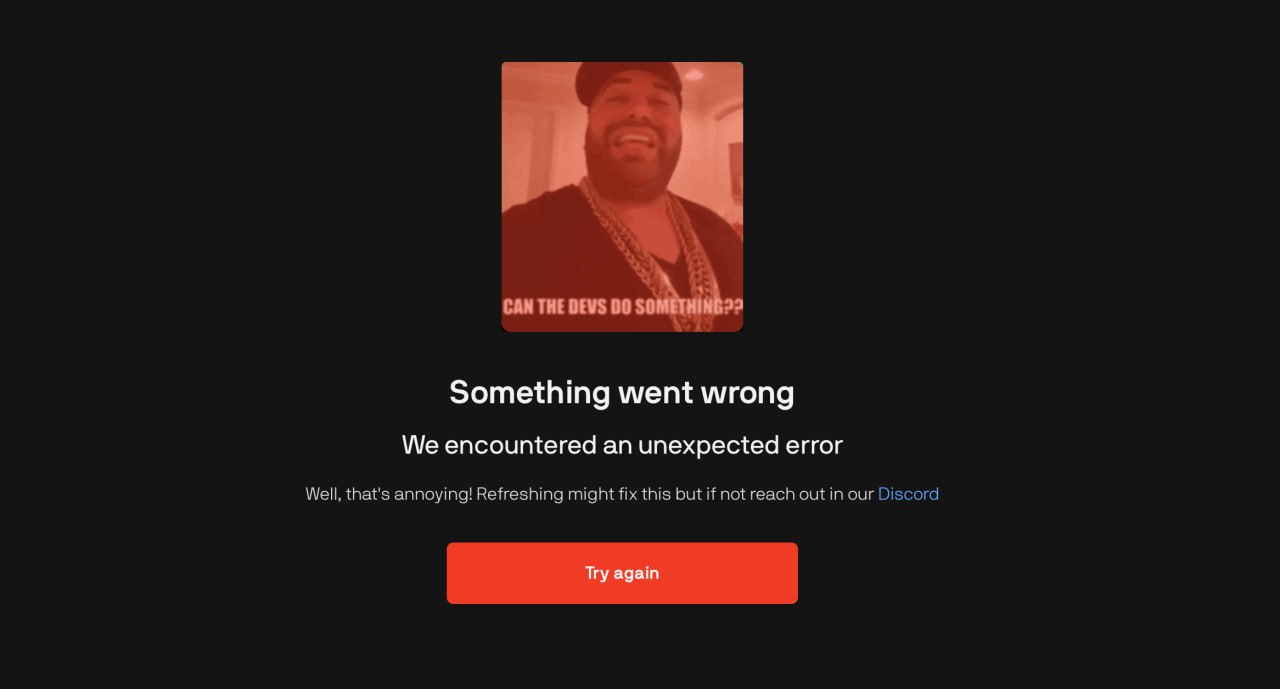The width and height of the screenshot is (1280, 689).
Task: Click the 'Well, that's annoying!' sentence
Action: 389,494
